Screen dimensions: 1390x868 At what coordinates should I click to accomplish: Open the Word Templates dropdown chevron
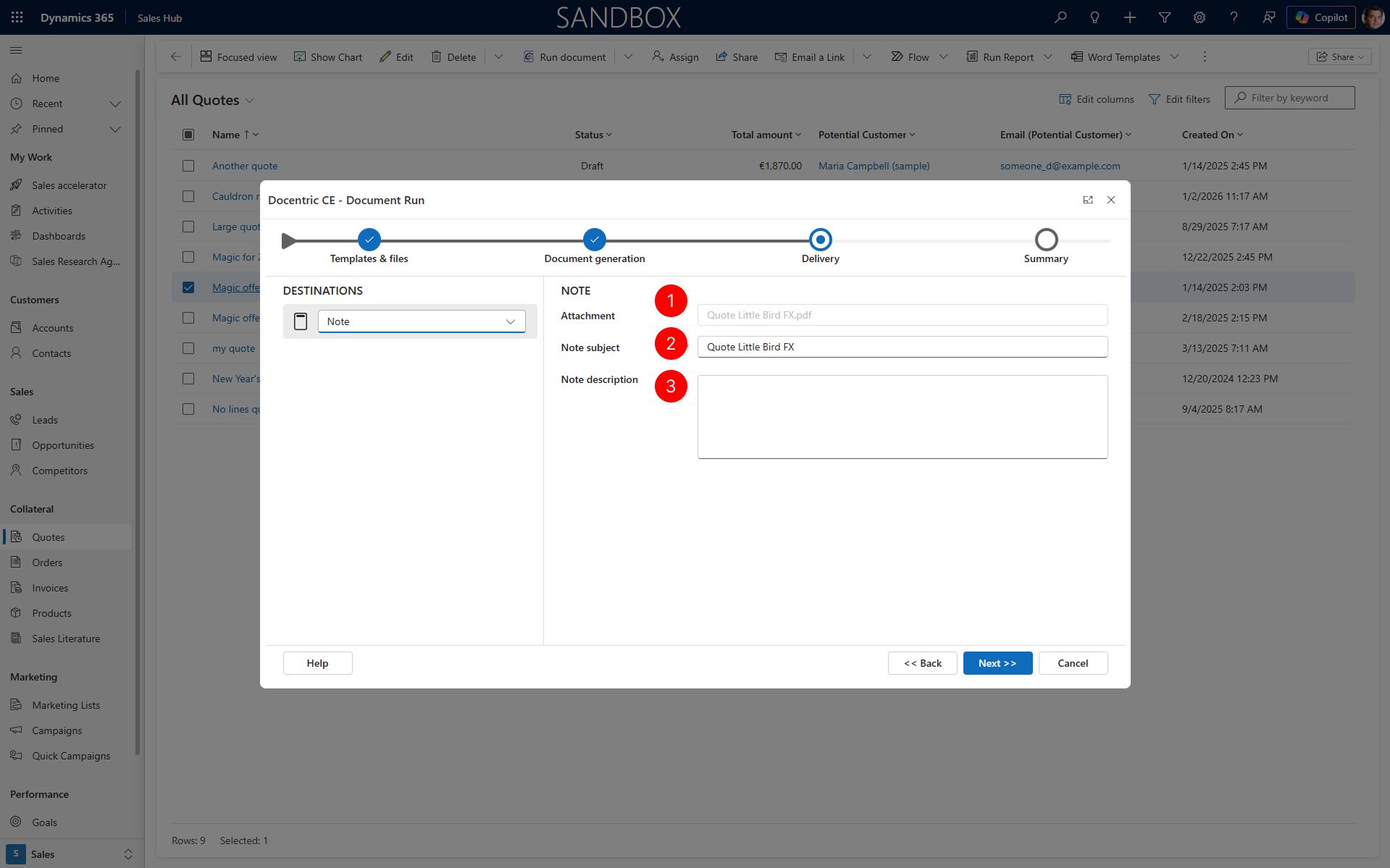pyautogui.click(x=1174, y=56)
